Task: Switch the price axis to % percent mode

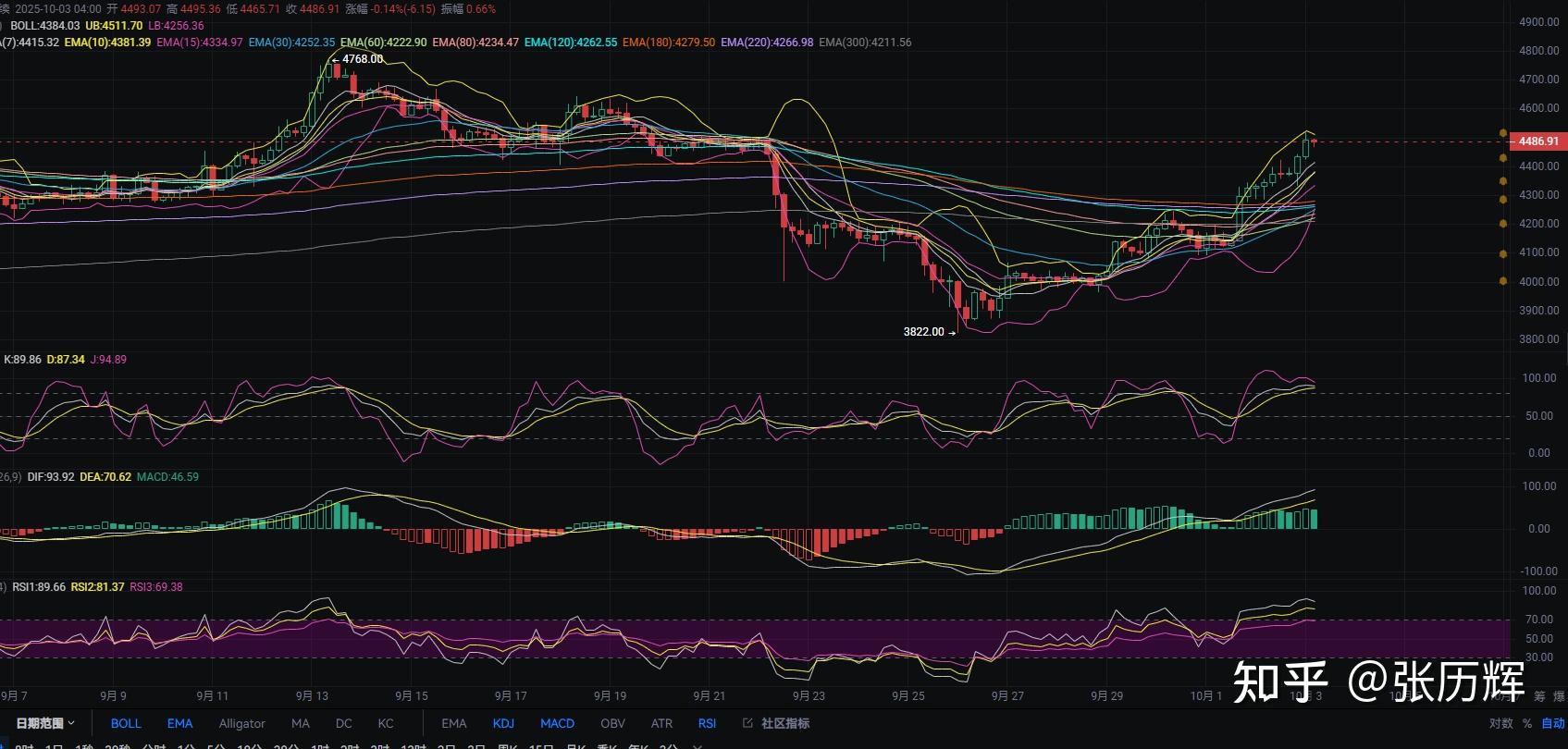Action: 1527,723
